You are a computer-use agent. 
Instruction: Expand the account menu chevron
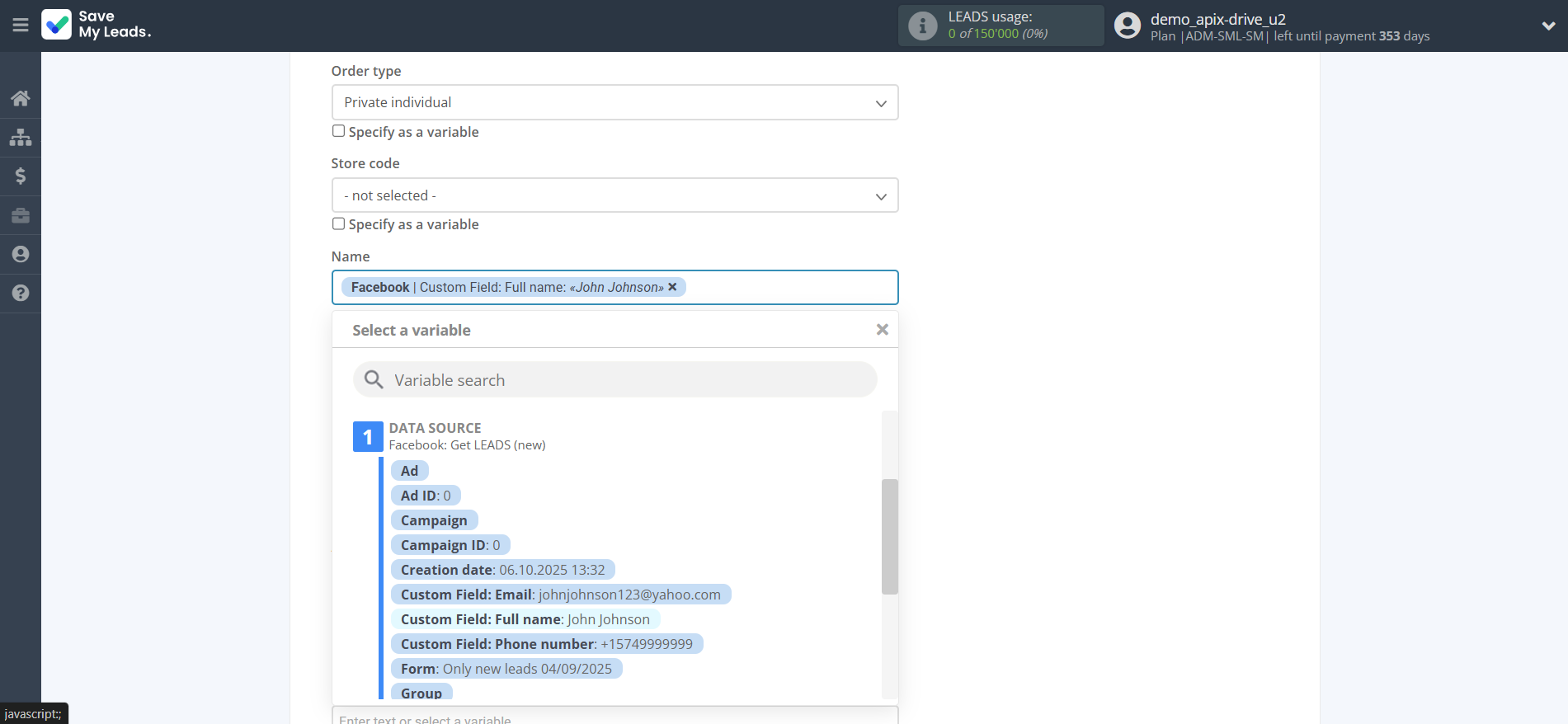click(x=1548, y=26)
